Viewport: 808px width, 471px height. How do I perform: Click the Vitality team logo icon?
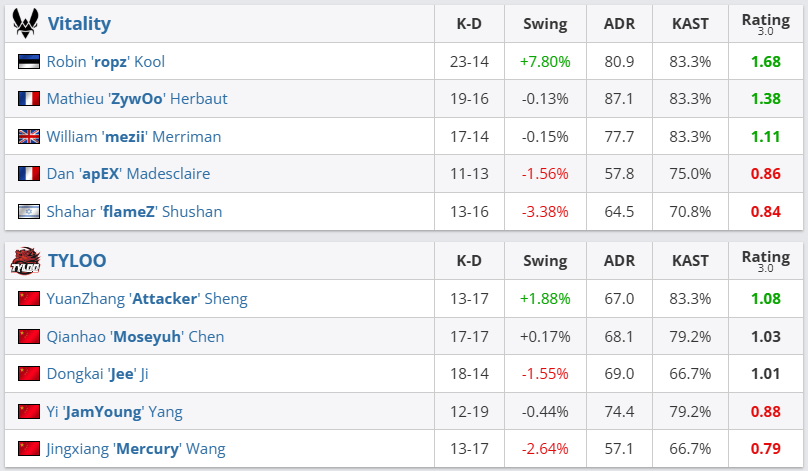(x=24, y=23)
